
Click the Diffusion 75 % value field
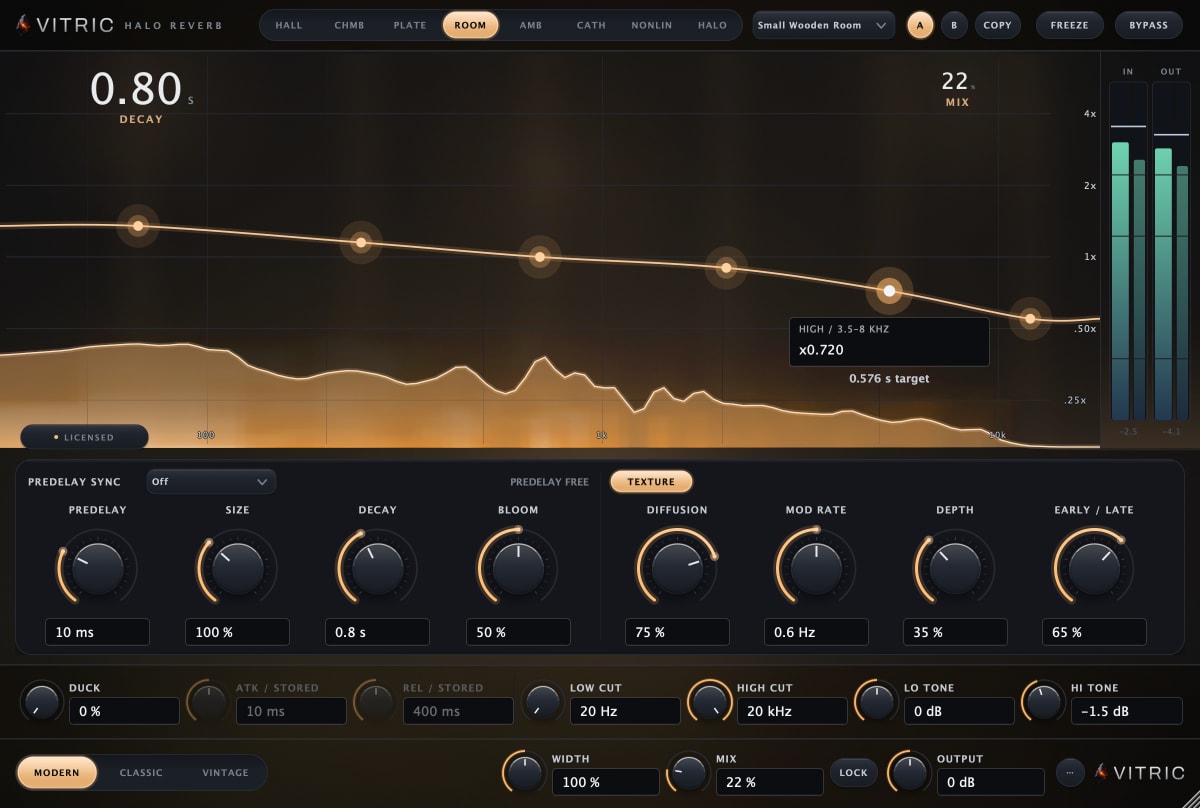677,632
